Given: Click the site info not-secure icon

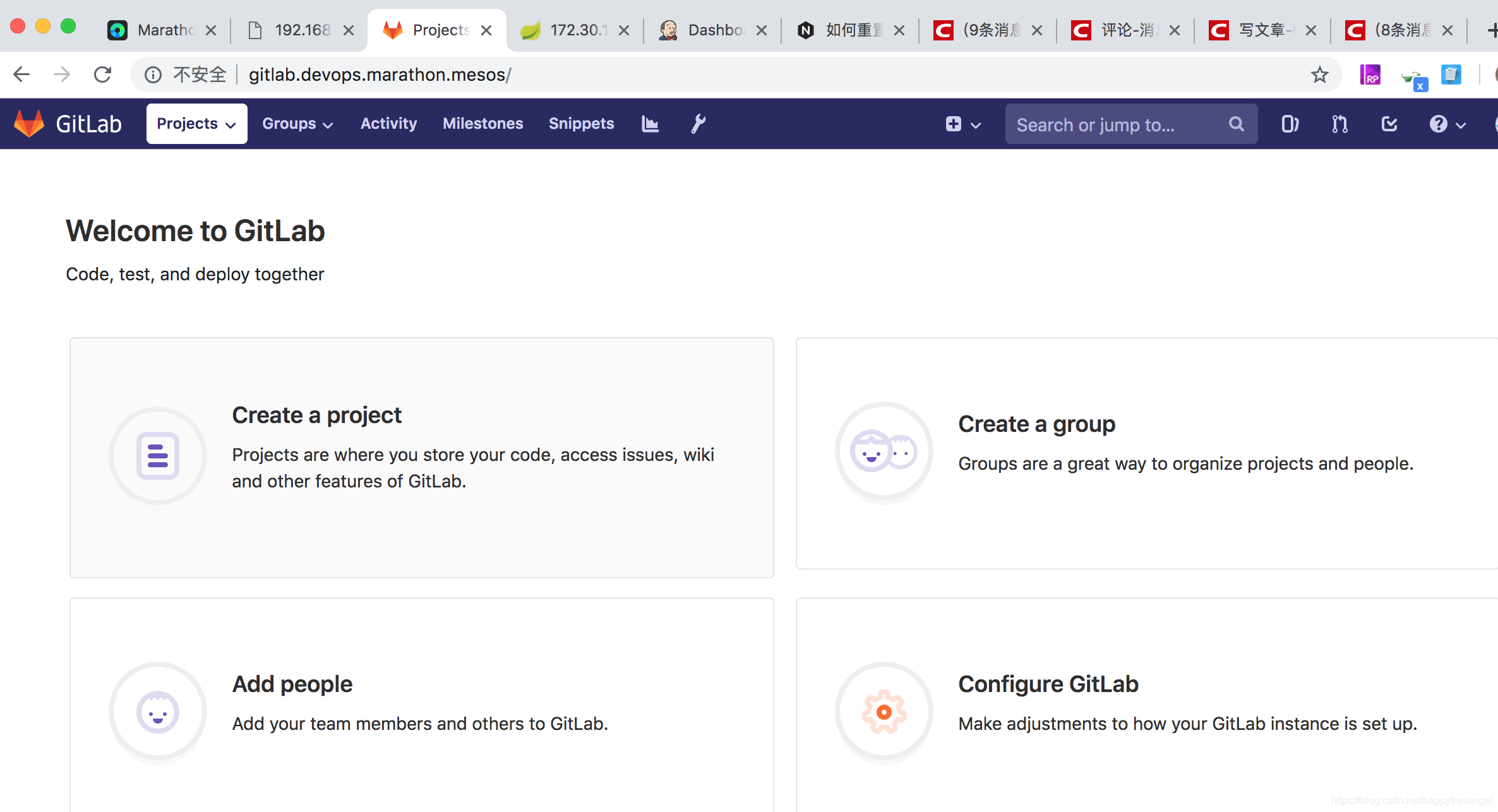Looking at the screenshot, I should [153, 75].
